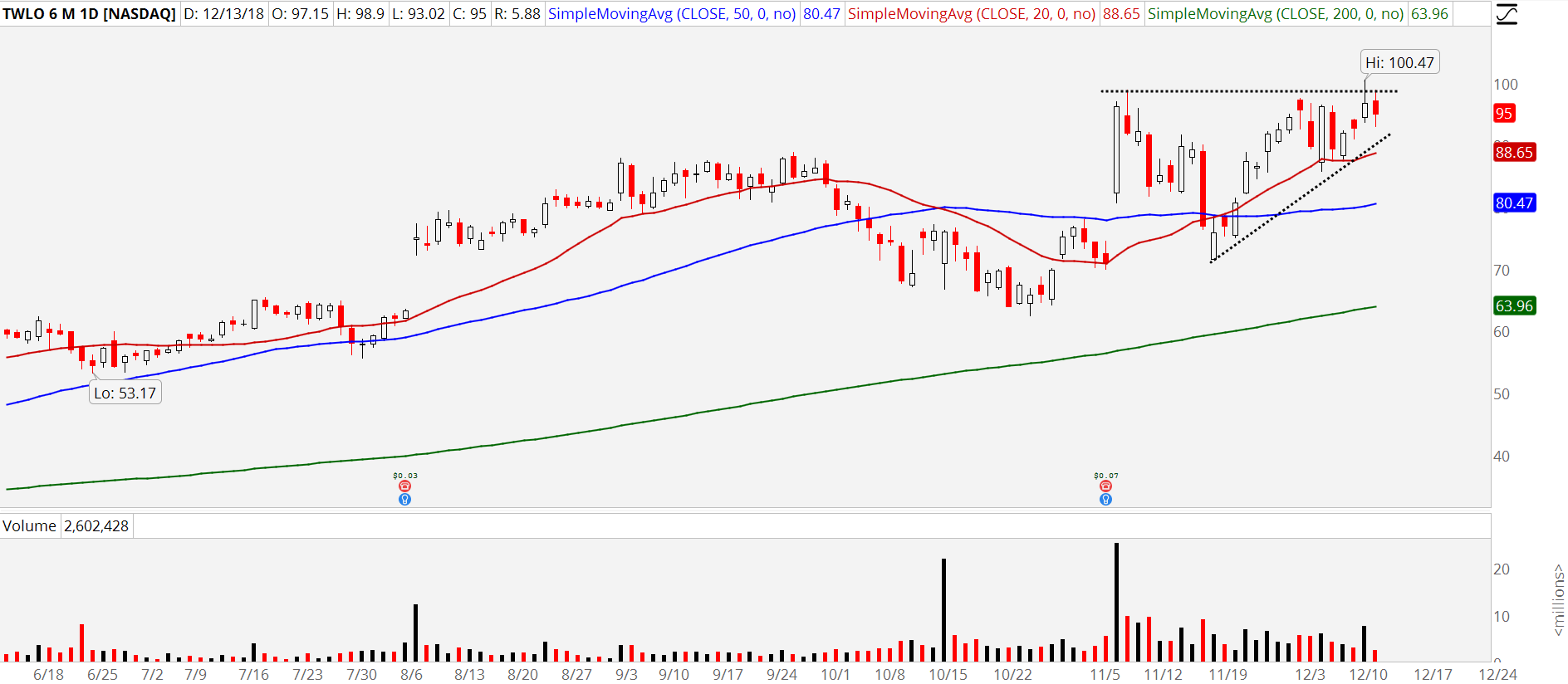The width and height of the screenshot is (1568, 684).
Task: Open the drawing tools icon at top right
Action: pos(1507,14)
